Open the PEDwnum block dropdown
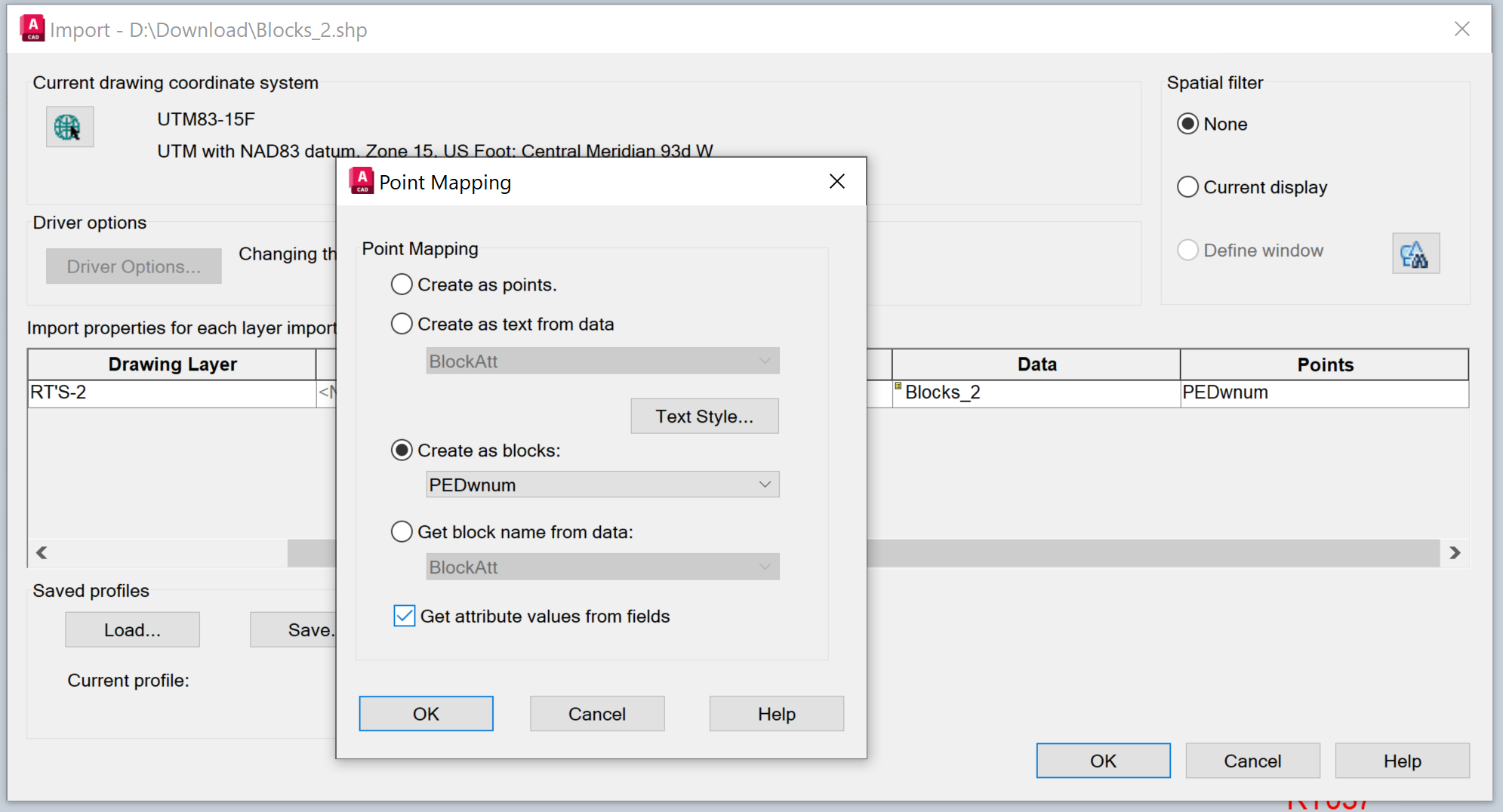This screenshot has width=1503, height=812. [x=602, y=484]
